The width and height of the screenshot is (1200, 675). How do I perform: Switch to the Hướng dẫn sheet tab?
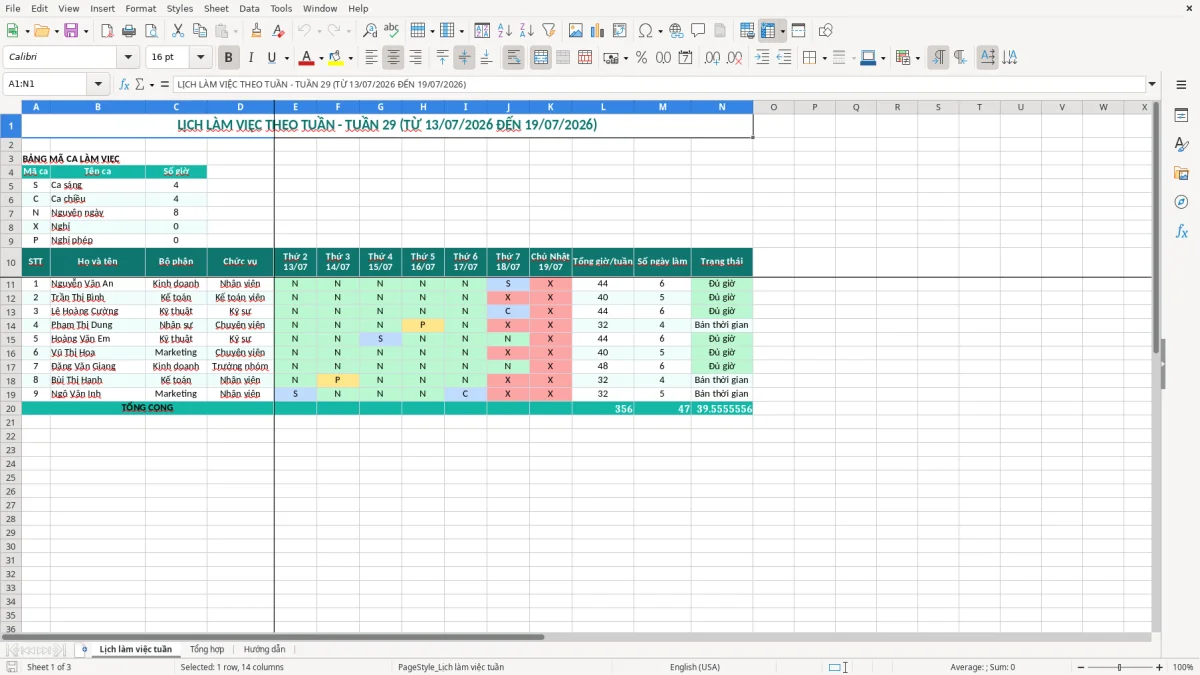click(265, 649)
